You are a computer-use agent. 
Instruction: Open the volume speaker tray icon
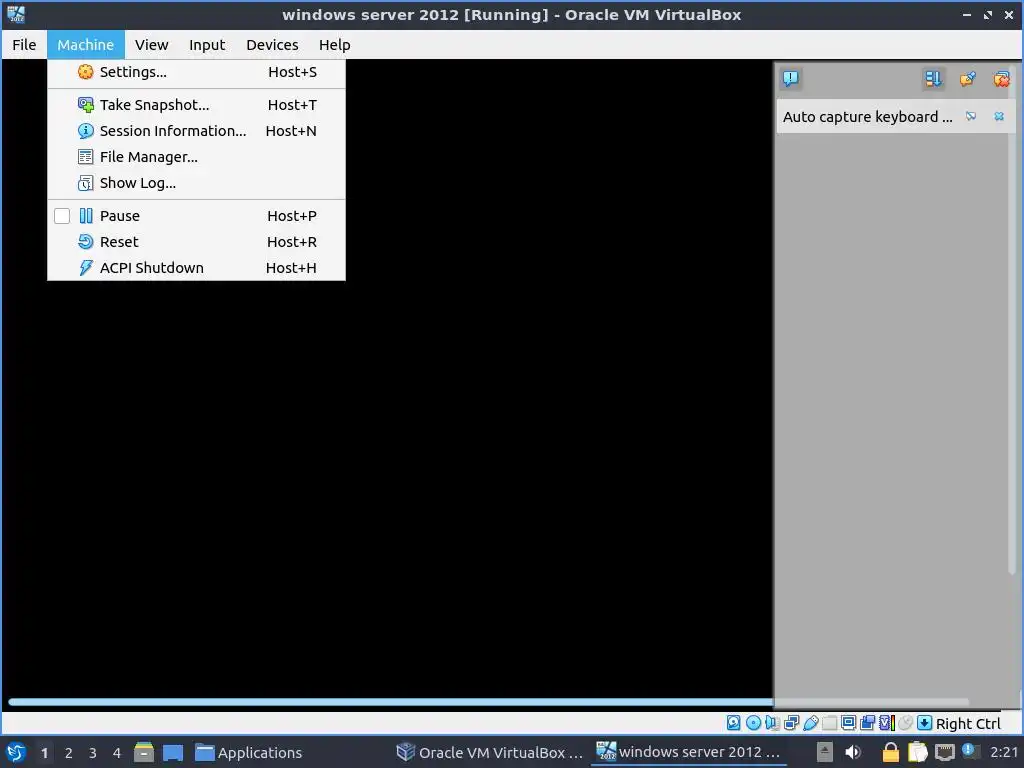tap(852, 752)
